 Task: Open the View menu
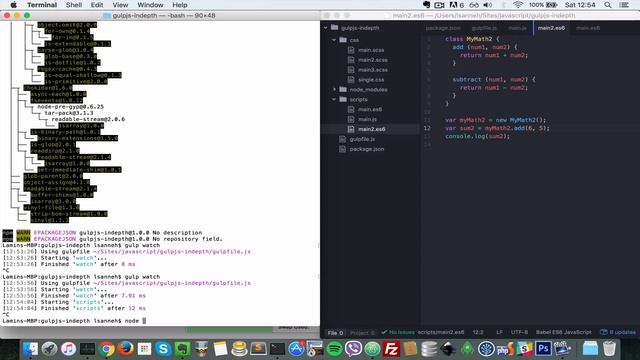pyautogui.click(x=120, y=5)
